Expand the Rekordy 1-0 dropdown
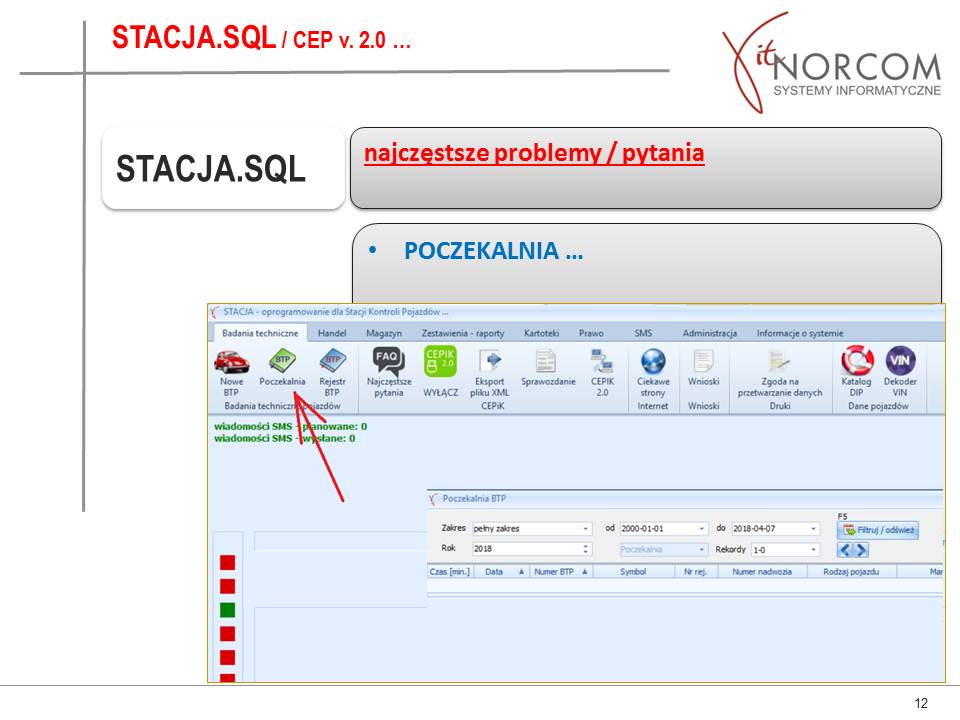 coord(813,549)
